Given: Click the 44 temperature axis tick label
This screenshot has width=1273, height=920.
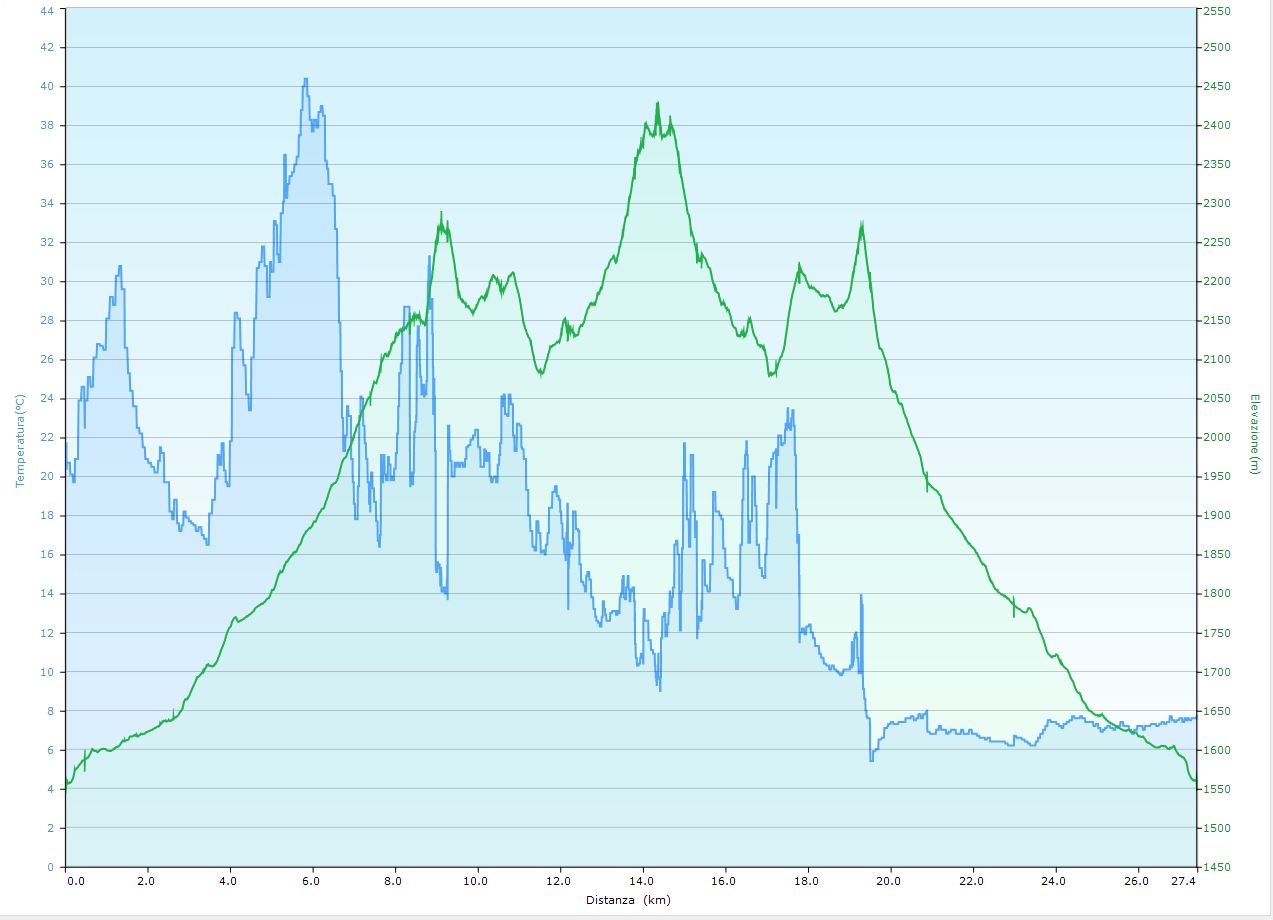Looking at the screenshot, I should coord(47,9).
